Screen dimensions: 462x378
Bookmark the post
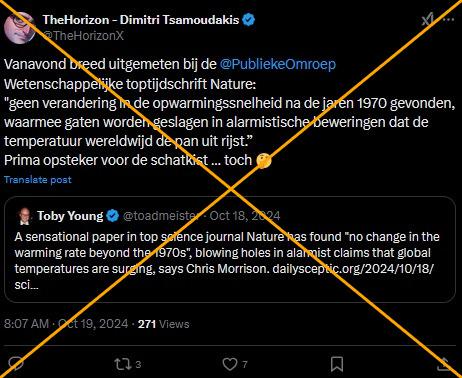337,364
